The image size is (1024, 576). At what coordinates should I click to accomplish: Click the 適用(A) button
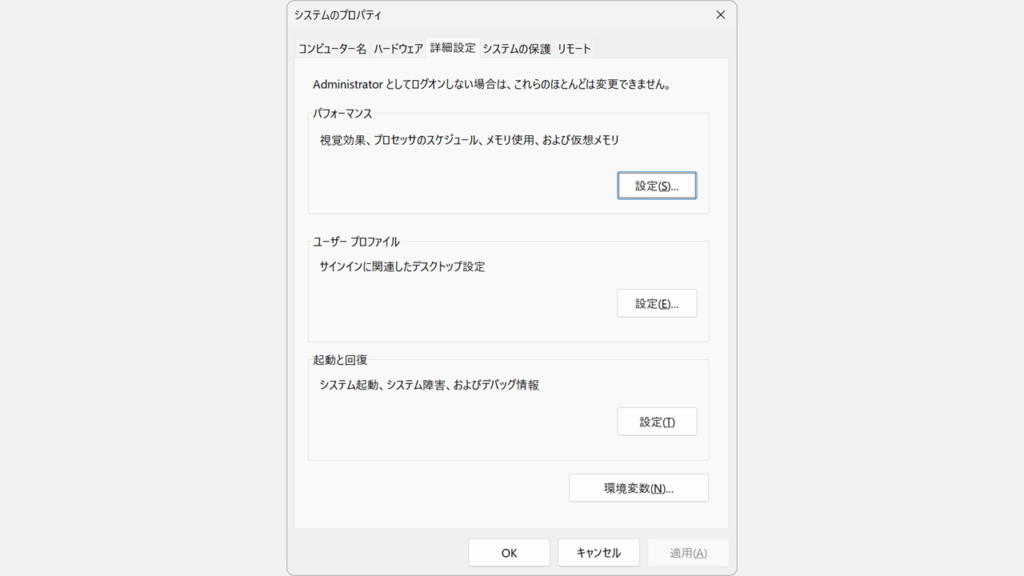[688, 552]
